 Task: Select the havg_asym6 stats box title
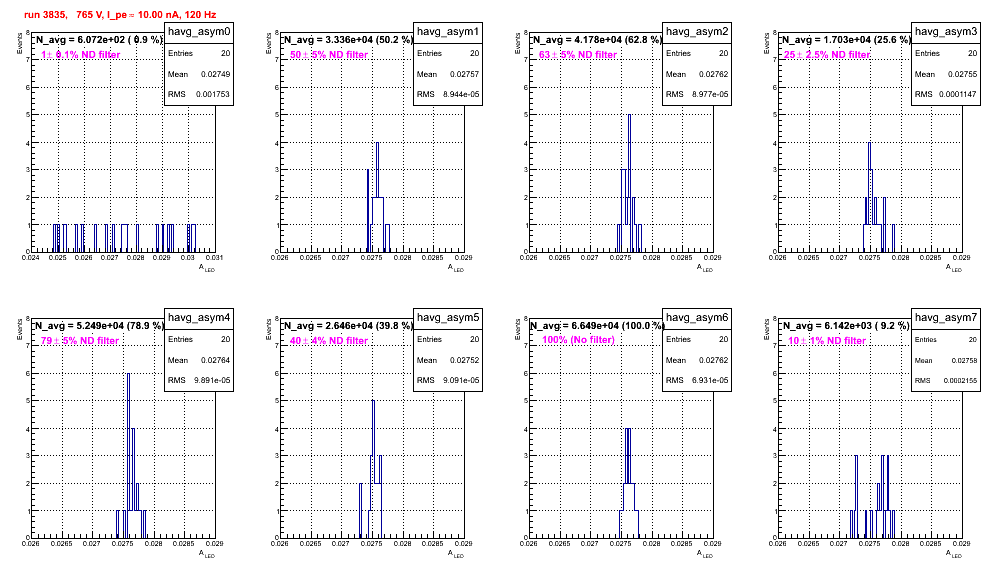pyautogui.click(x=697, y=318)
